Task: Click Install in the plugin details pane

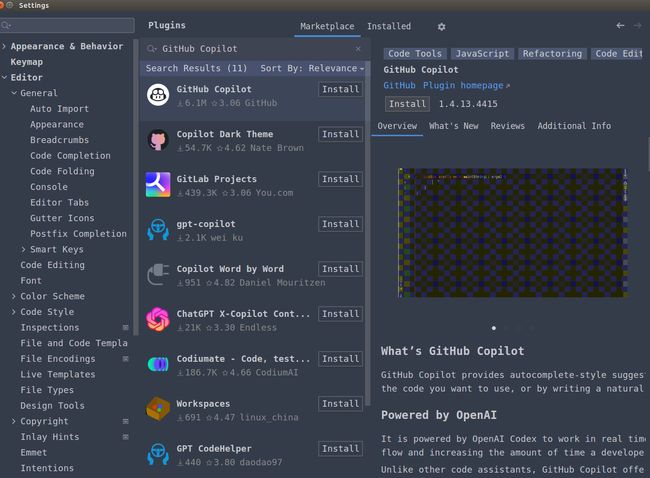Action: coord(407,104)
